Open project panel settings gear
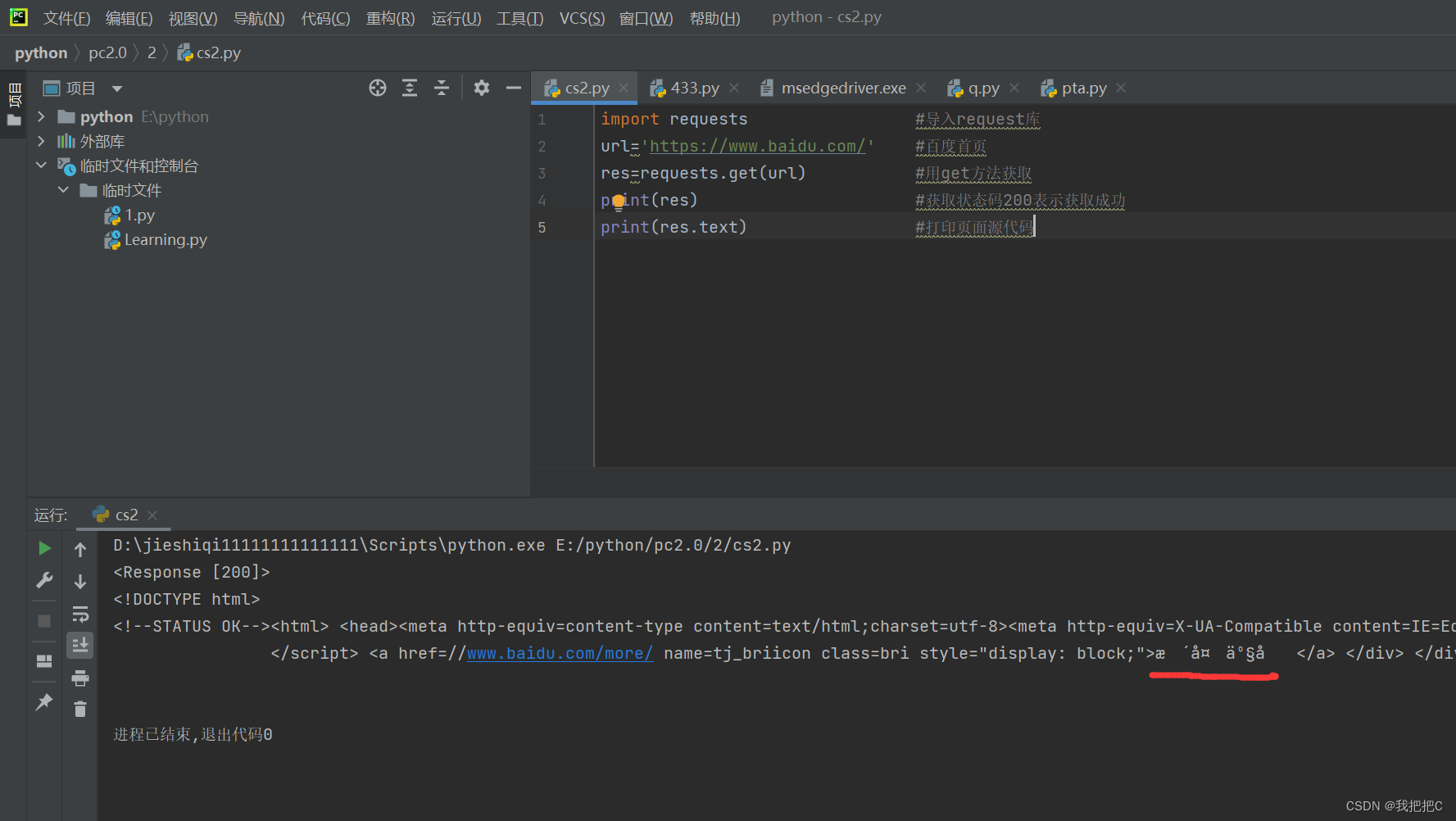 click(482, 88)
